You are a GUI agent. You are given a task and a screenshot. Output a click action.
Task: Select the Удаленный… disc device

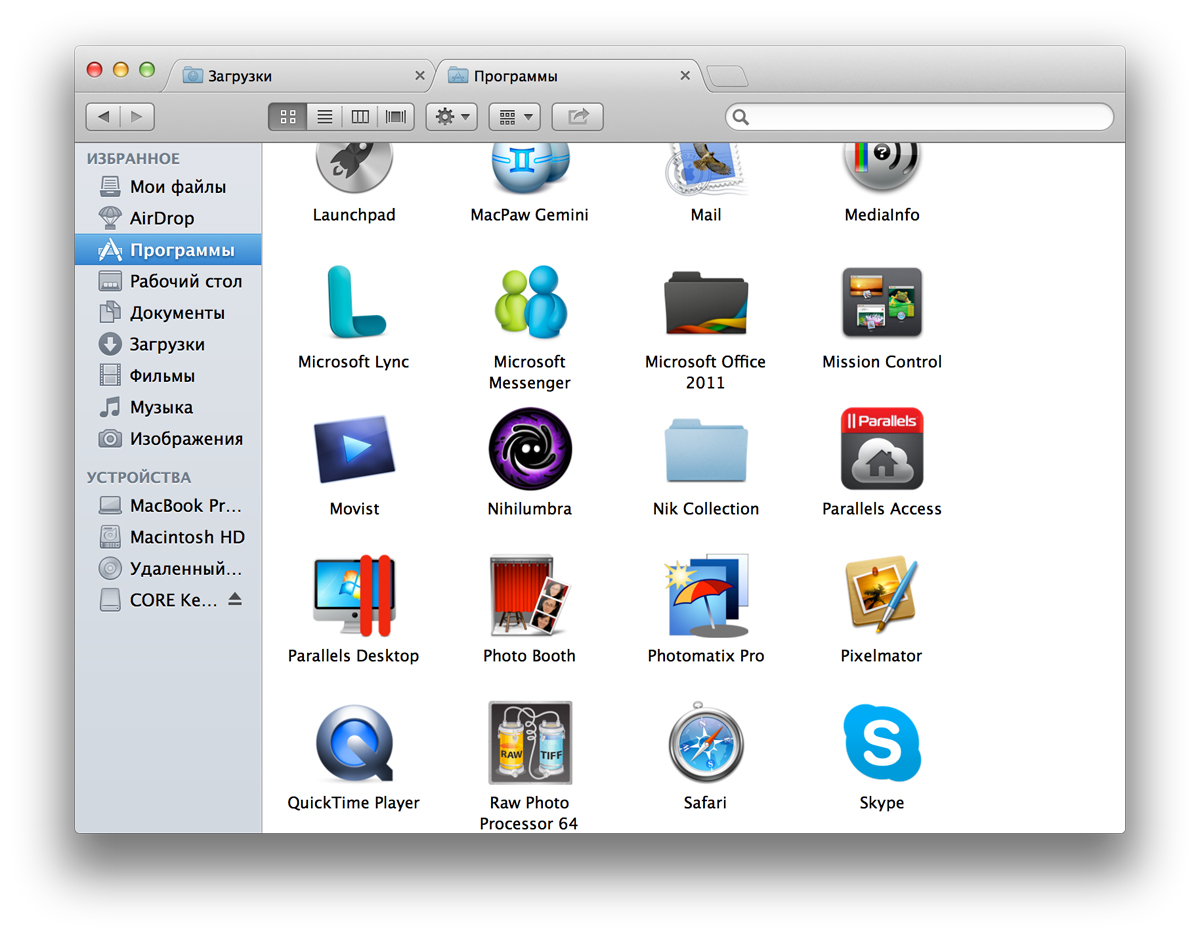(168, 569)
